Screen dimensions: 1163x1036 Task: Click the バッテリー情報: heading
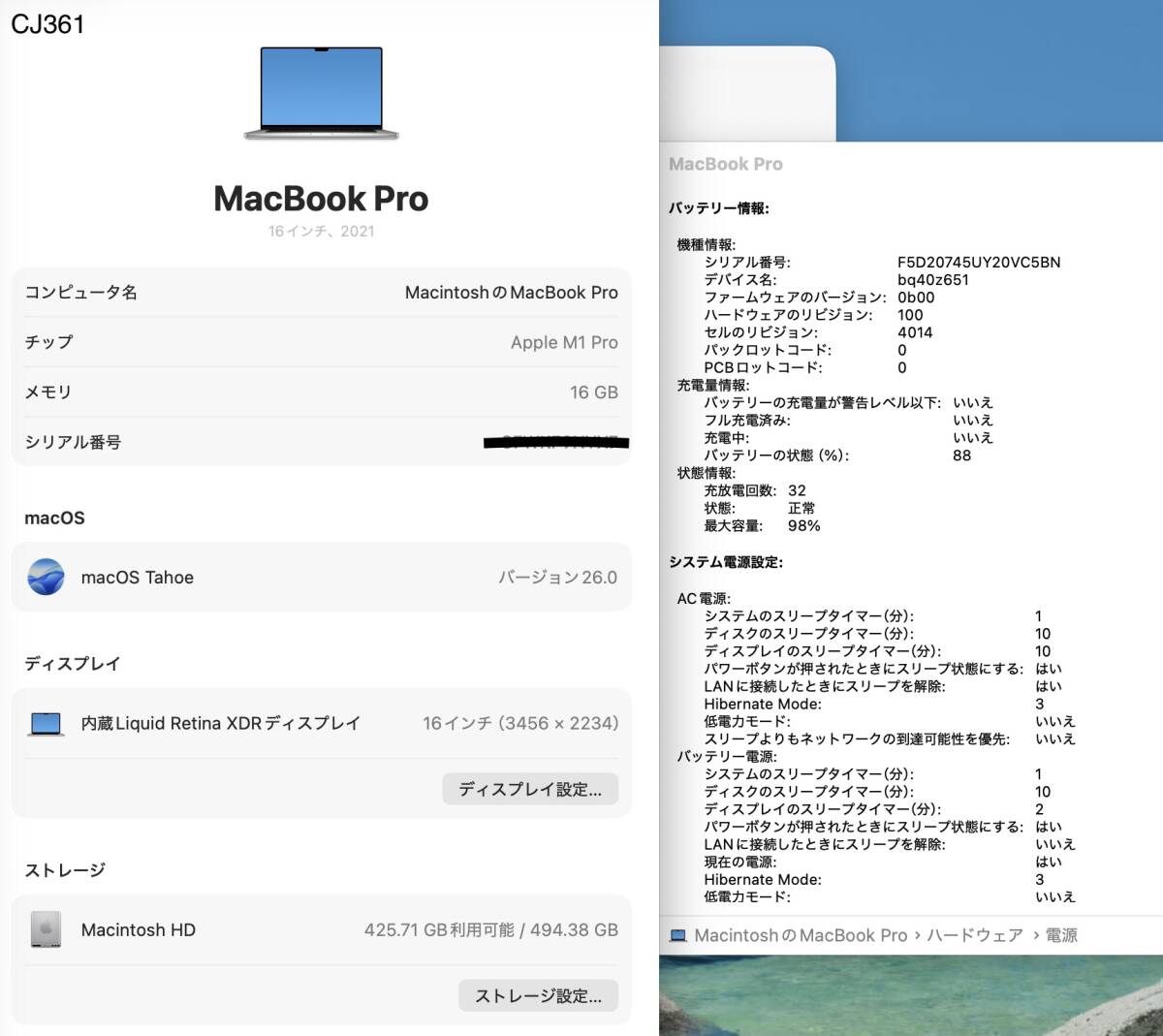[719, 208]
